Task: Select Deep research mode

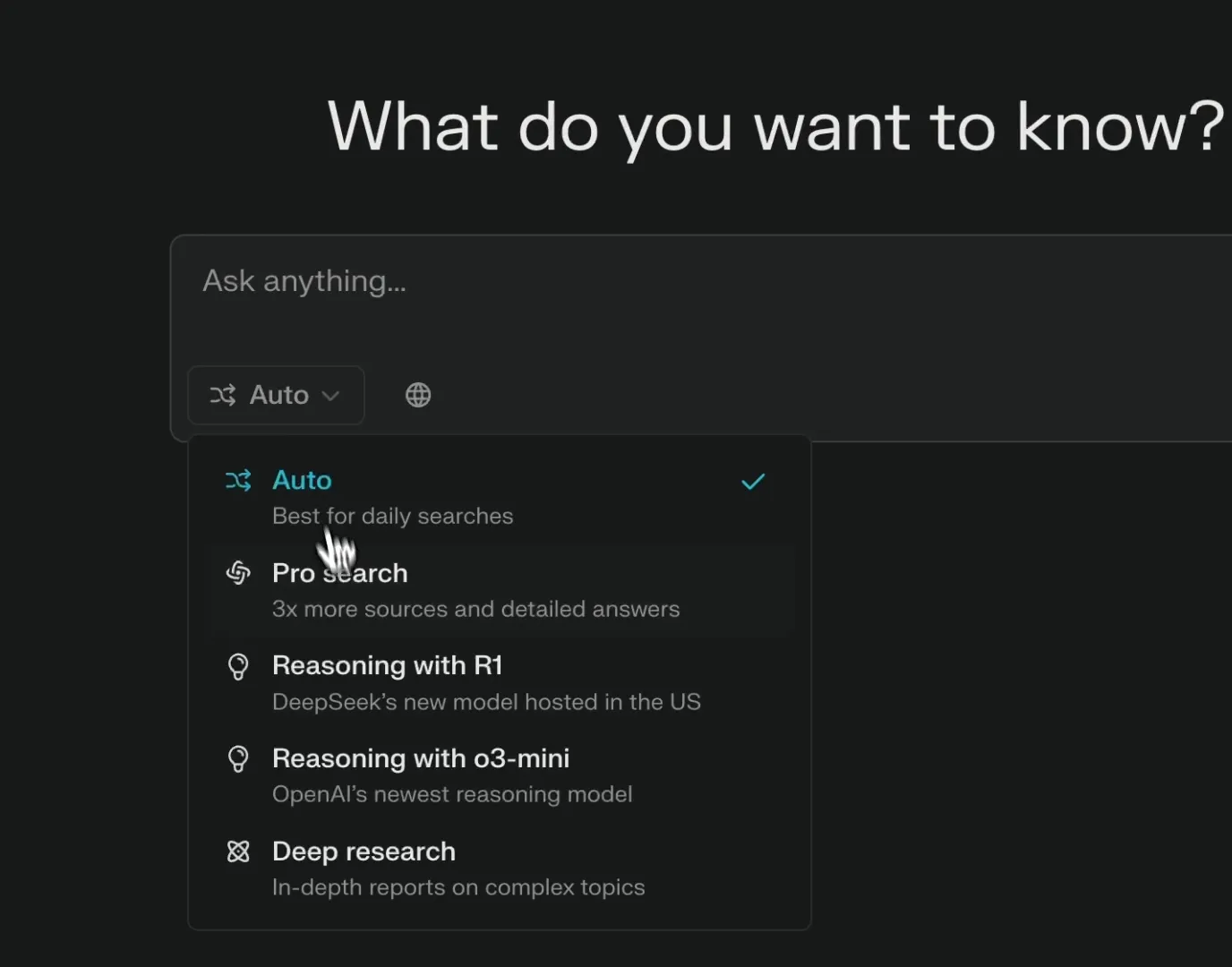Action: coord(500,869)
